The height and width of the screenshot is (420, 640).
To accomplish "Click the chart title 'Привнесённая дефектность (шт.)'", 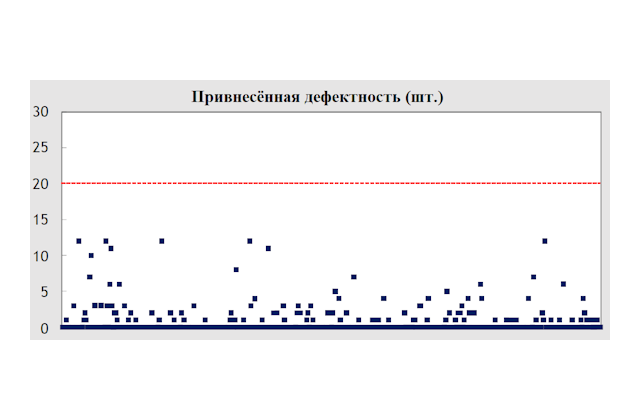I will pos(318,97).
